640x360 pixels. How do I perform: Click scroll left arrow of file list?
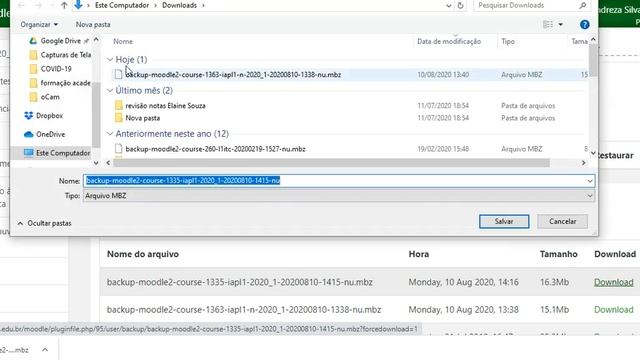click(x=108, y=163)
